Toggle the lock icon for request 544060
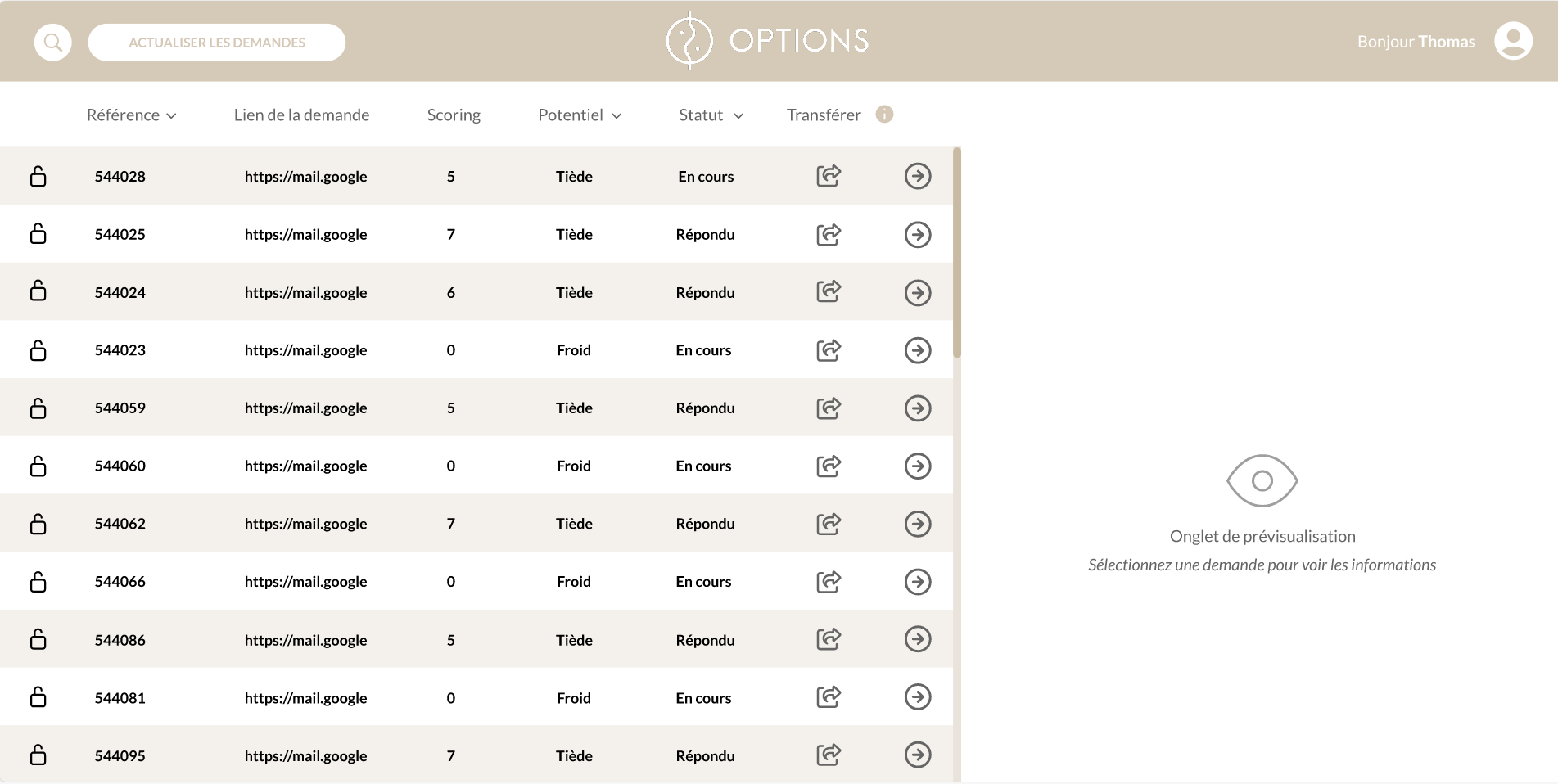1558x784 pixels. click(38, 465)
